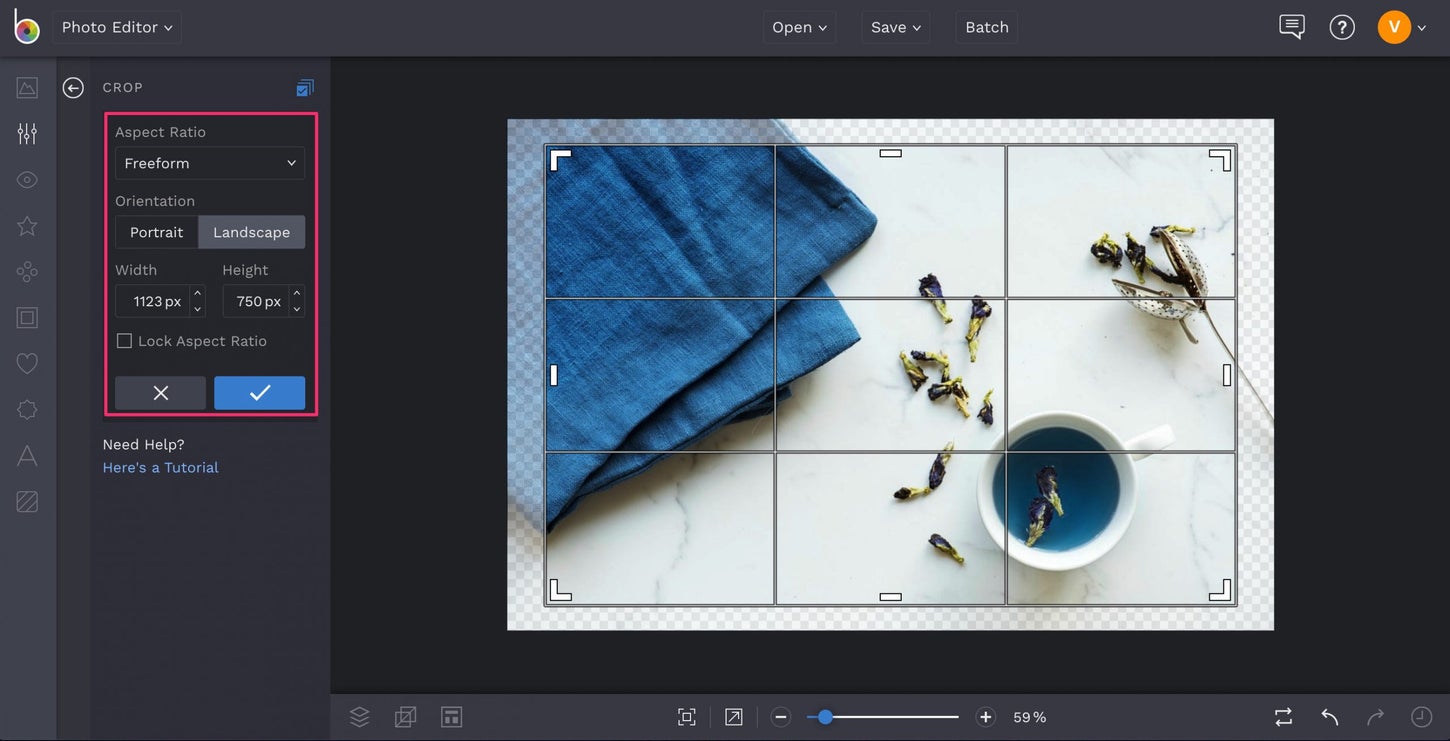Open the Layers panel at bottom toolbar
This screenshot has height=741, width=1450.
[359, 716]
